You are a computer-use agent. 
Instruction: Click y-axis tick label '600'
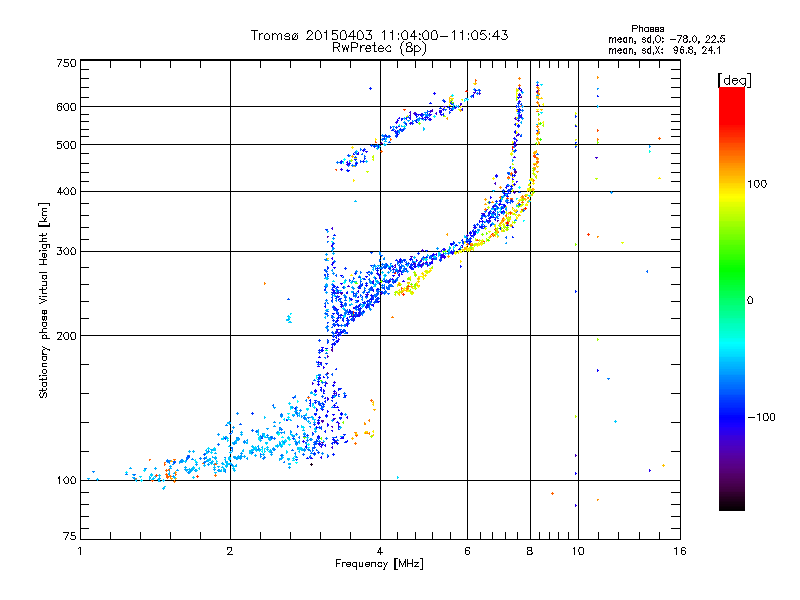pos(66,107)
